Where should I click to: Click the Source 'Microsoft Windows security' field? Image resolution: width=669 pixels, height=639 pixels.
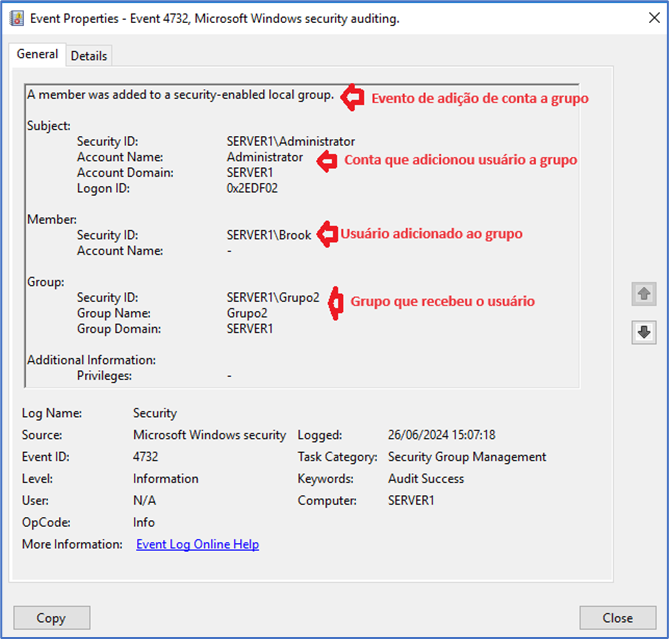tap(209, 435)
